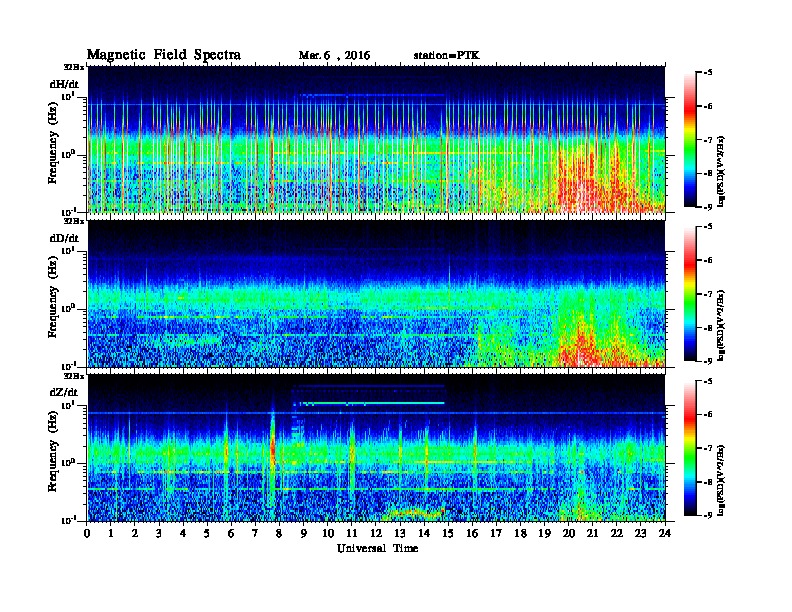Click the log(PSD) label beside dH/dt color bar
This screenshot has height=612, width=792.
[x=721, y=170]
